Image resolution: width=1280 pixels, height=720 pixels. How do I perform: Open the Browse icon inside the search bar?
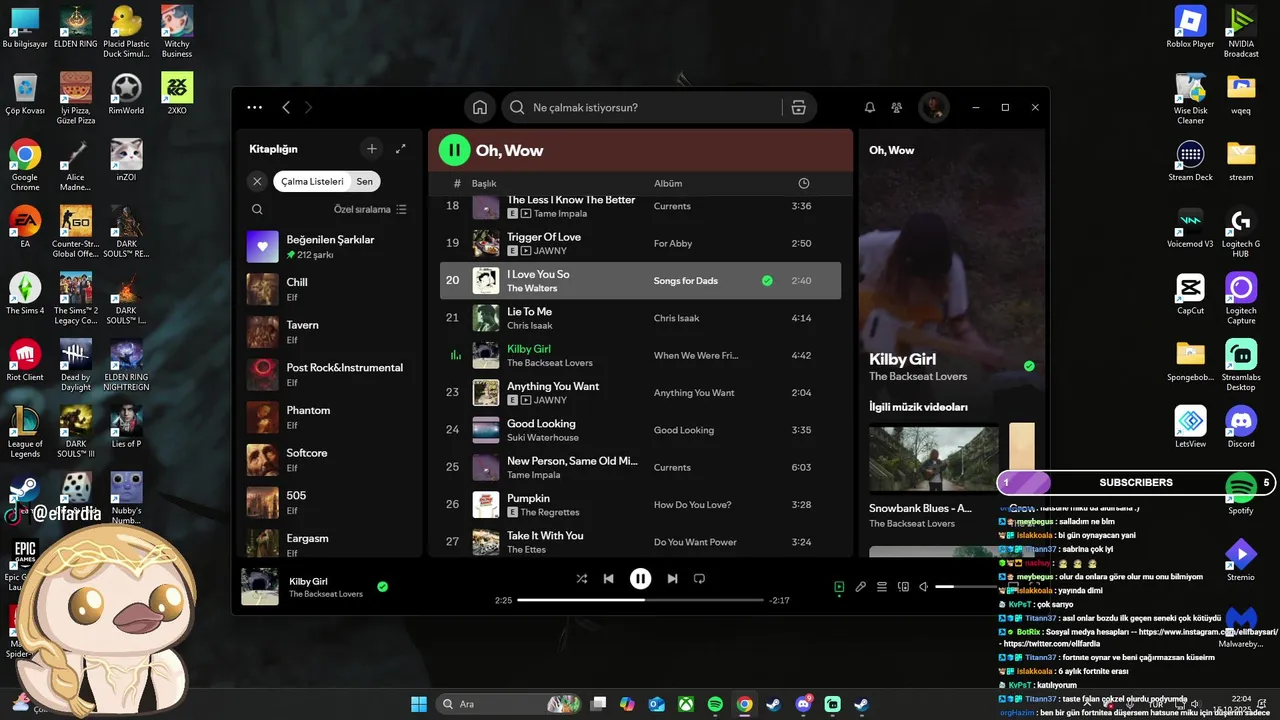[798, 107]
